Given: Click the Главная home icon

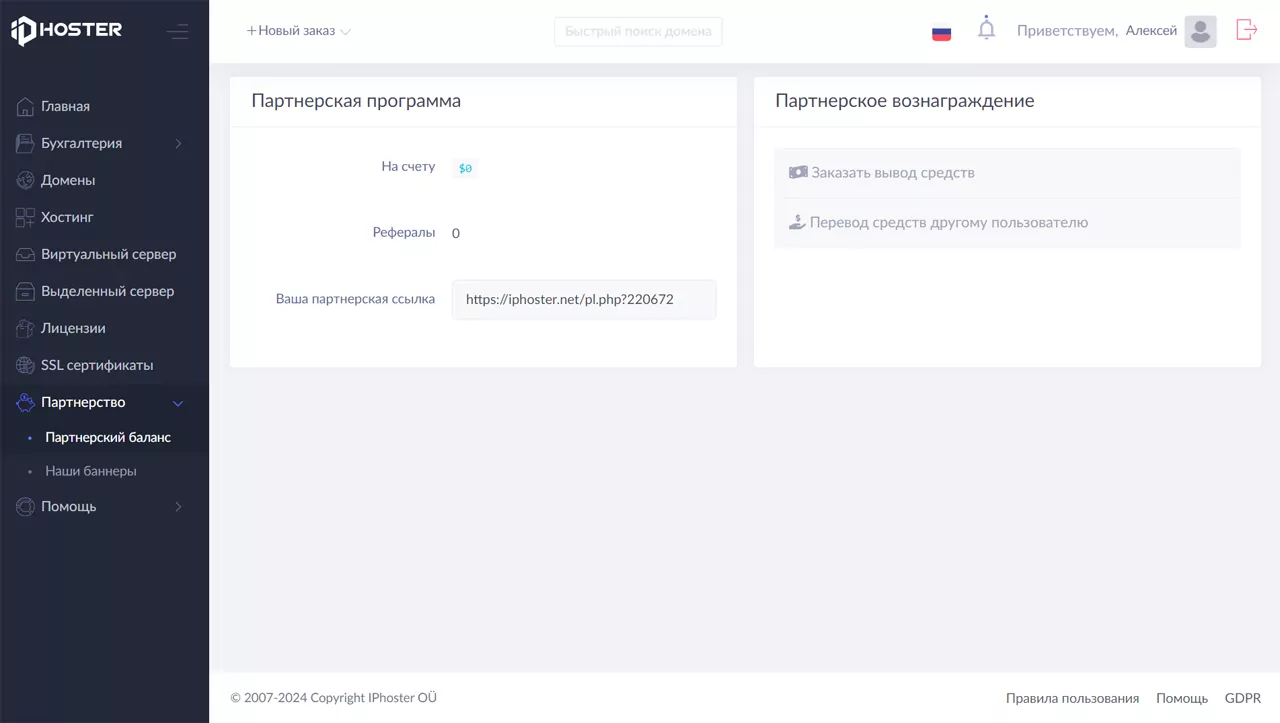Looking at the screenshot, I should point(25,106).
